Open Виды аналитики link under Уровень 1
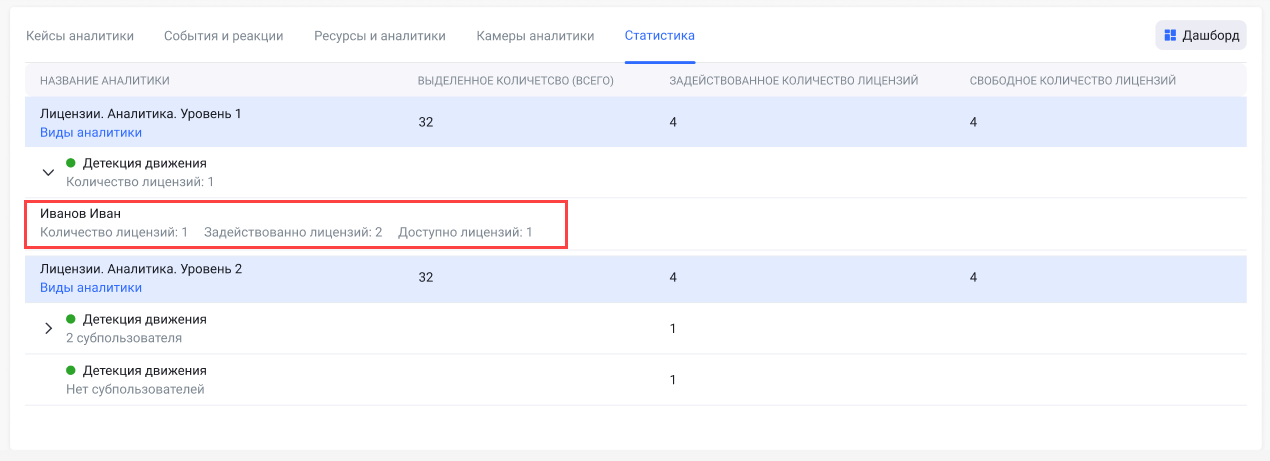Viewport: 1270px width, 461px height. pyautogui.click(x=91, y=132)
